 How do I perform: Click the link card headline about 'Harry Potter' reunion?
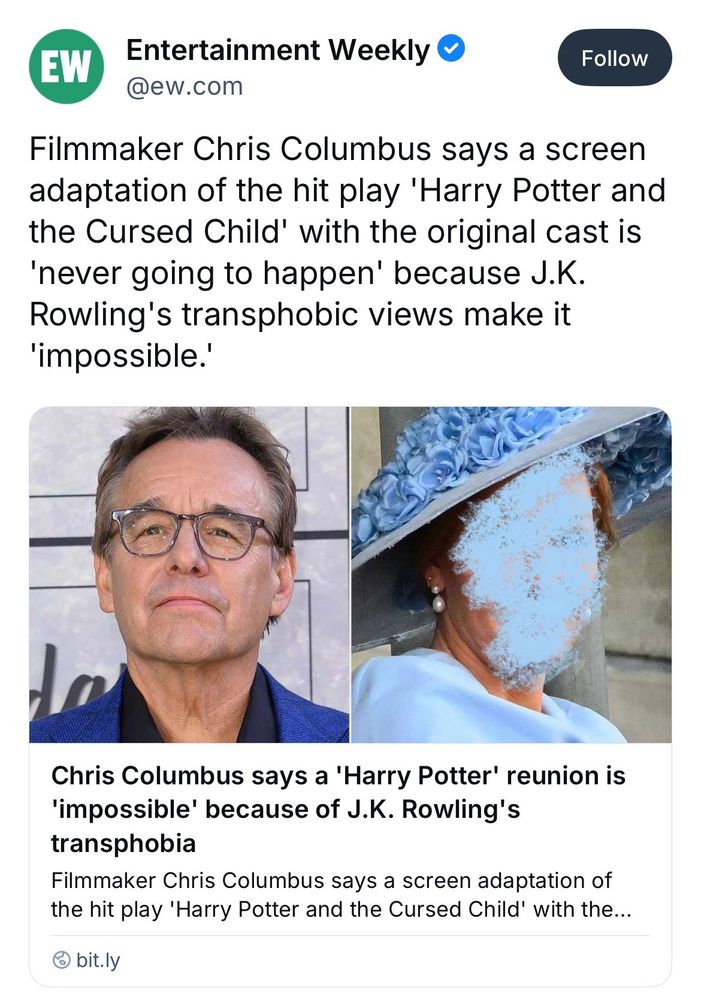point(338,809)
